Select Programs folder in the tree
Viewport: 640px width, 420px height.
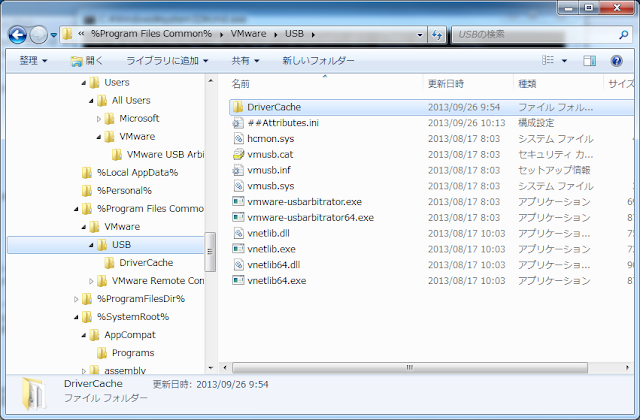[x=126, y=353]
